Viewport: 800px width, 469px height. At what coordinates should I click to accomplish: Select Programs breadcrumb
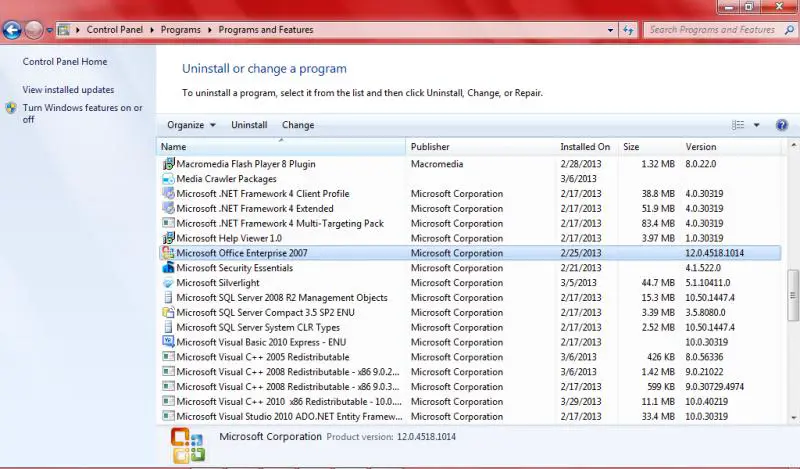(181, 30)
